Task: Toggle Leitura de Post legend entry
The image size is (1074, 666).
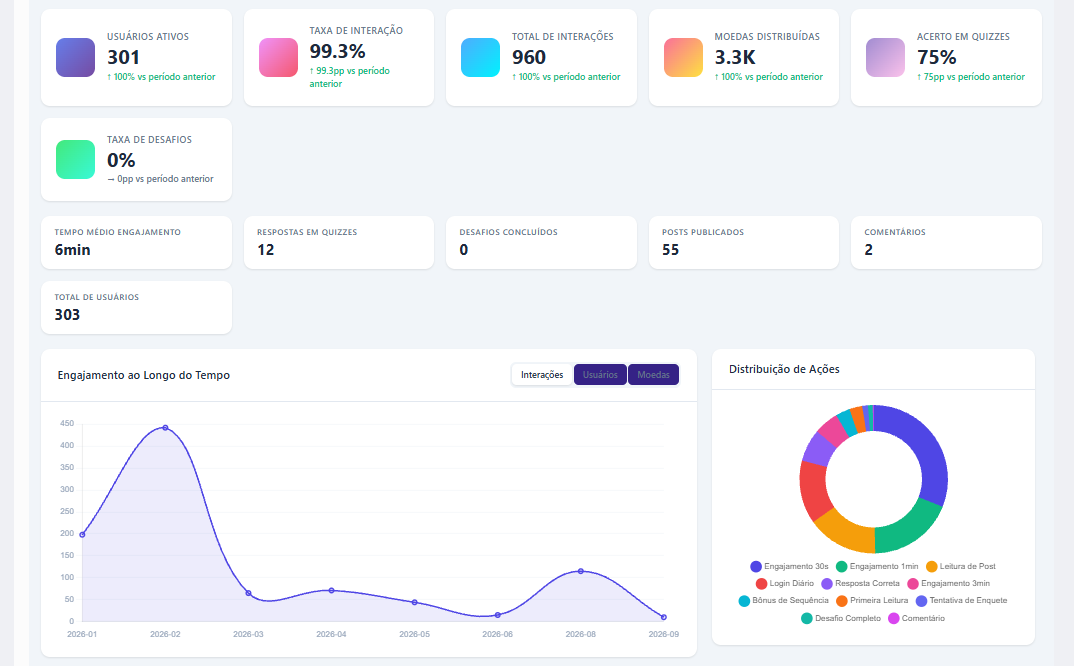Action: [961, 567]
